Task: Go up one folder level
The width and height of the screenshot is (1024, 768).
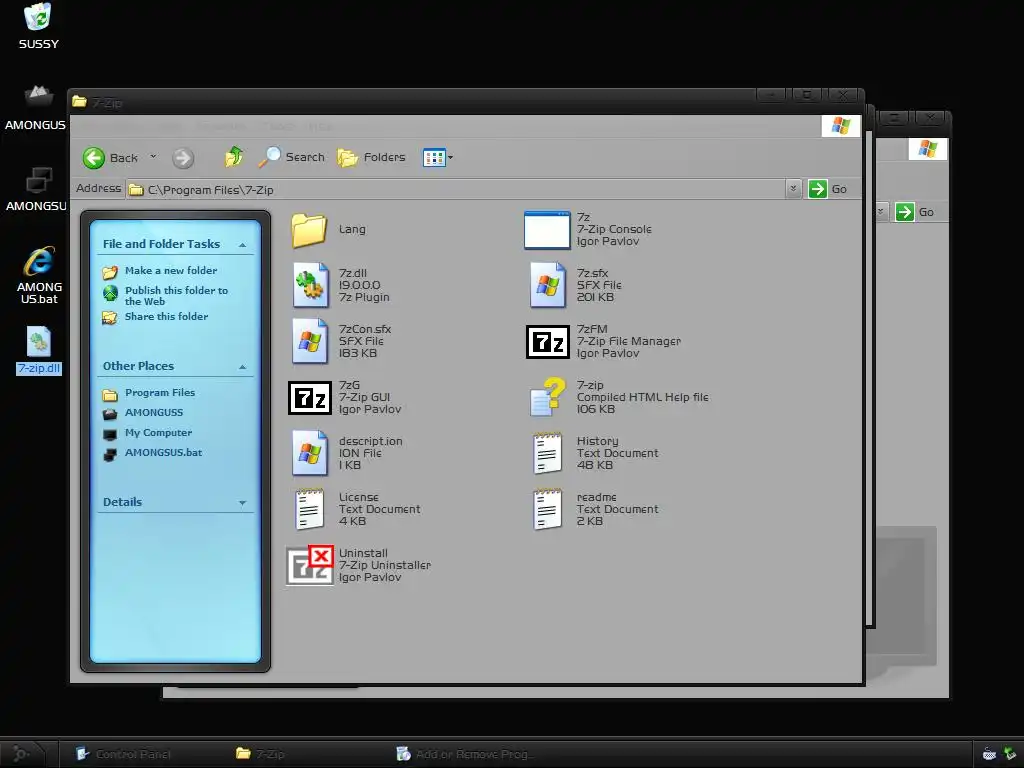Action: [x=234, y=157]
